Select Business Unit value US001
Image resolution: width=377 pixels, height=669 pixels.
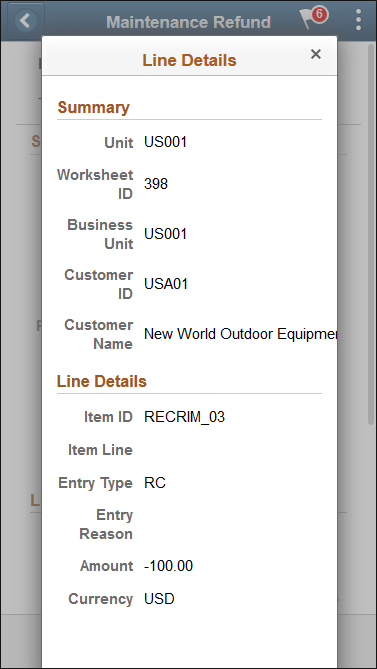[165, 234]
